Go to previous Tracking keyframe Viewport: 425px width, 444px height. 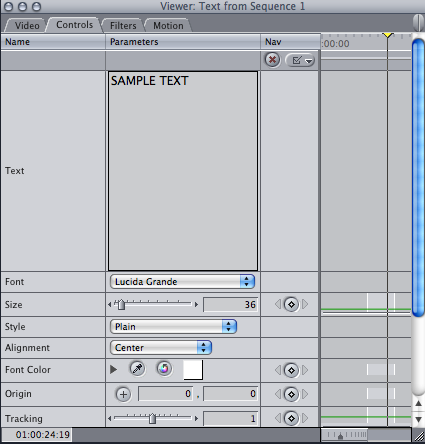278,418
